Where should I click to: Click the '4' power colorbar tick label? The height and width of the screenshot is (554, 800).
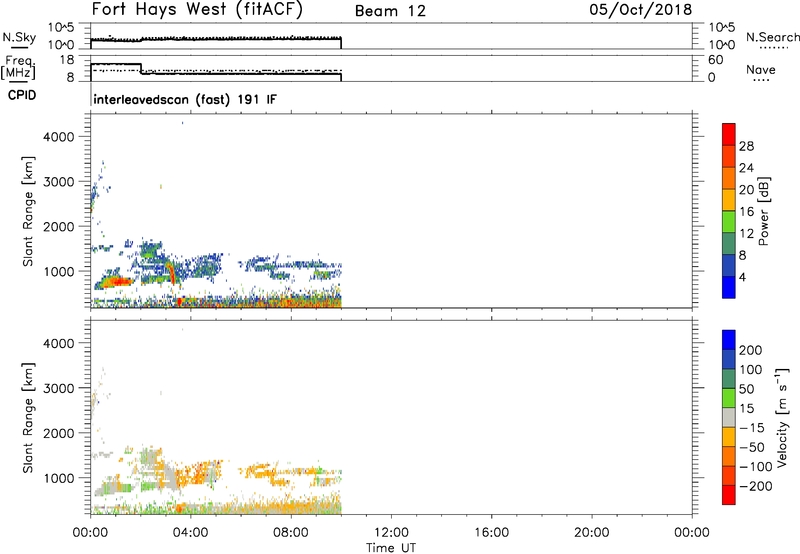(x=742, y=278)
